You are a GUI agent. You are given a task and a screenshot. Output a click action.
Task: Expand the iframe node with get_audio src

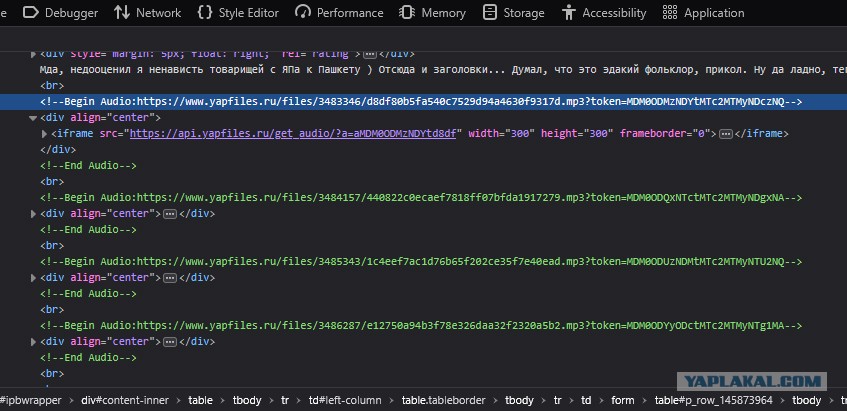[x=44, y=134]
